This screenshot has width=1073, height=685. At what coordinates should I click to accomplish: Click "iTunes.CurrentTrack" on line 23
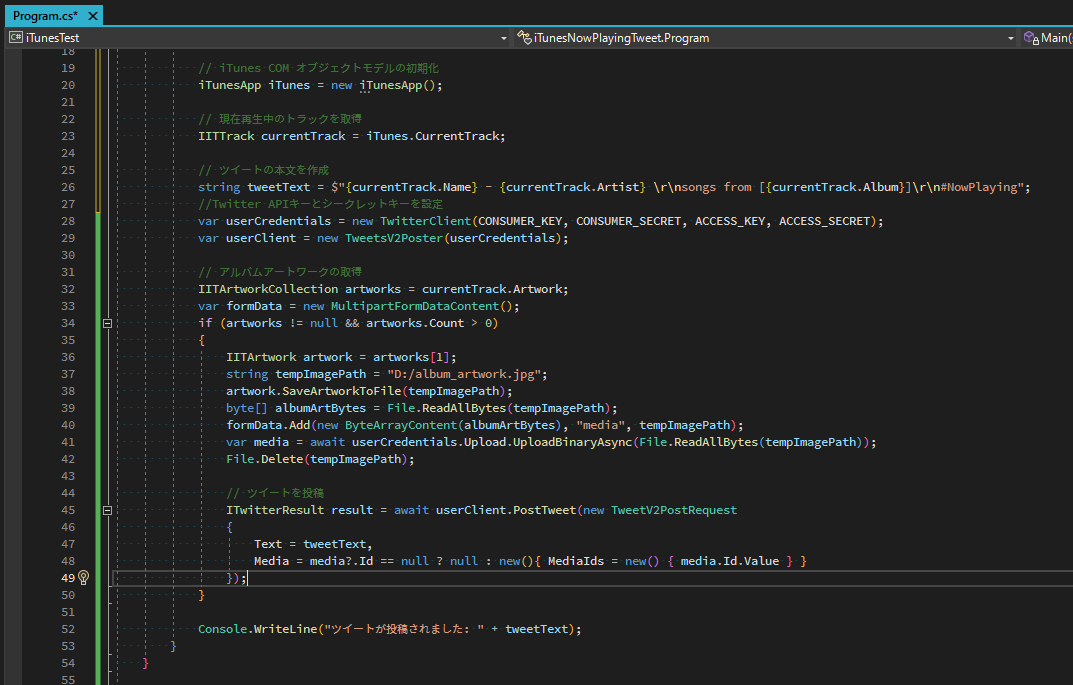click(432, 136)
